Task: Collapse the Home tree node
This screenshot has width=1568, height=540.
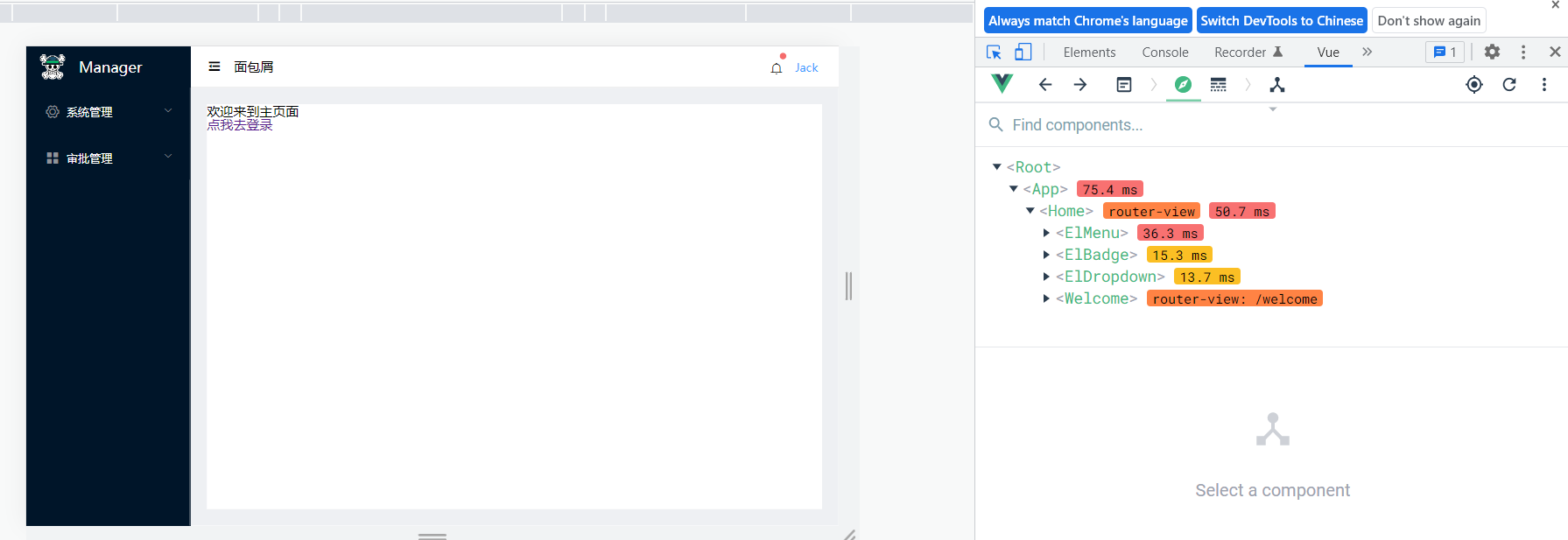Action: pos(1030,211)
